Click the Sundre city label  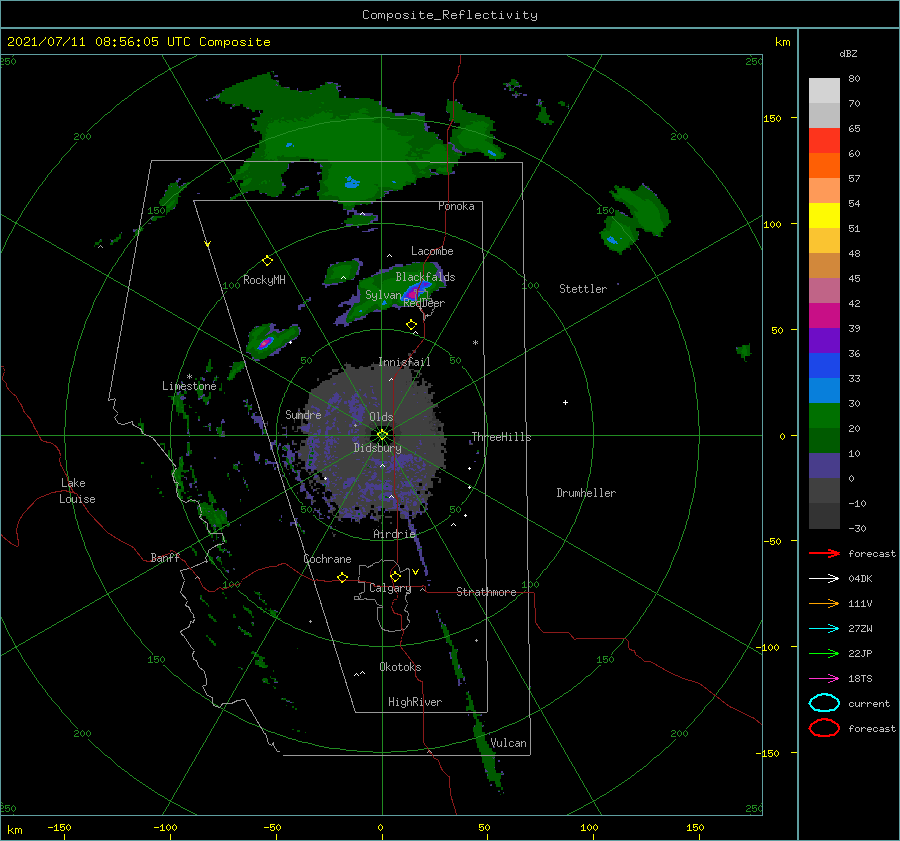pos(303,414)
